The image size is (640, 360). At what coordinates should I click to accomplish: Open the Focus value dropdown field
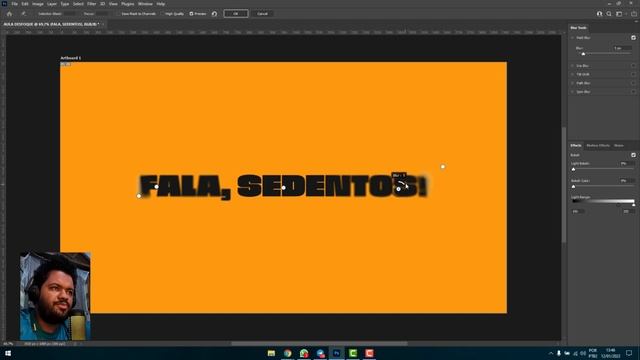[102, 13]
